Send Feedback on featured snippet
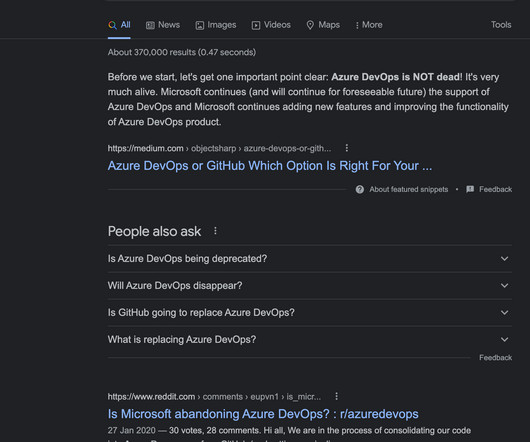530x442 pixels. coord(495,189)
